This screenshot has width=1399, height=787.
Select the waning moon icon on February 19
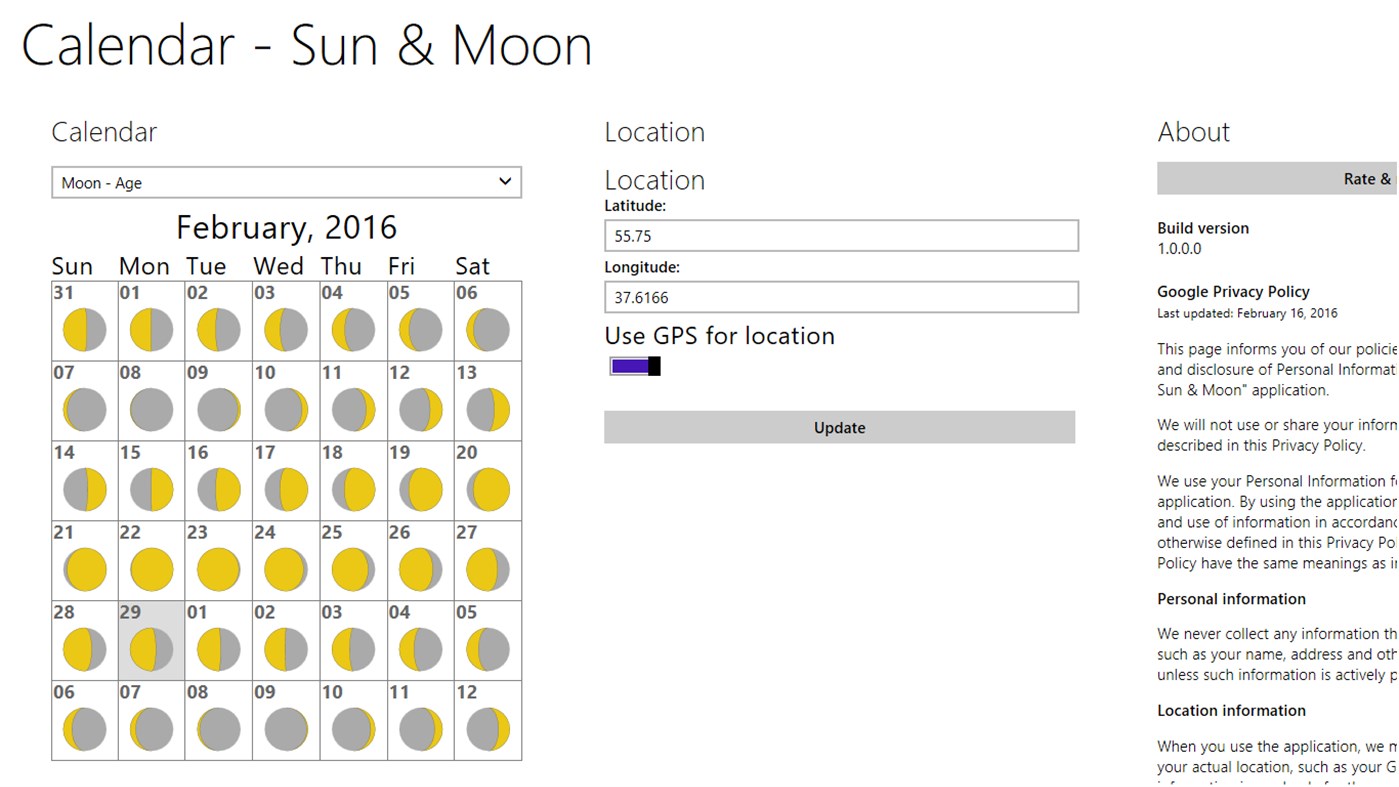tap(420, 489)
